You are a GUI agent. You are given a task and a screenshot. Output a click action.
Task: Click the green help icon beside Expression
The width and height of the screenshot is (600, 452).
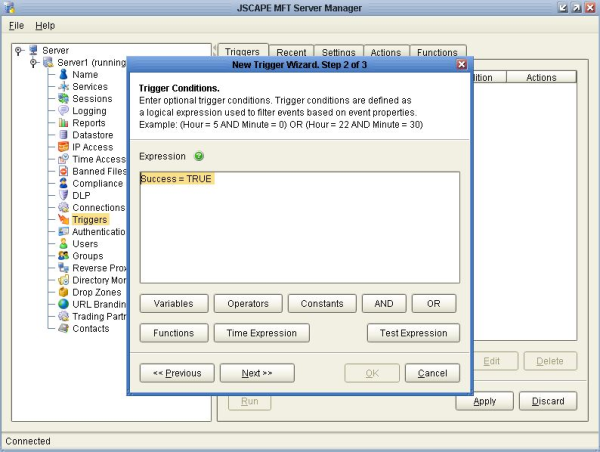coord(198,156)
